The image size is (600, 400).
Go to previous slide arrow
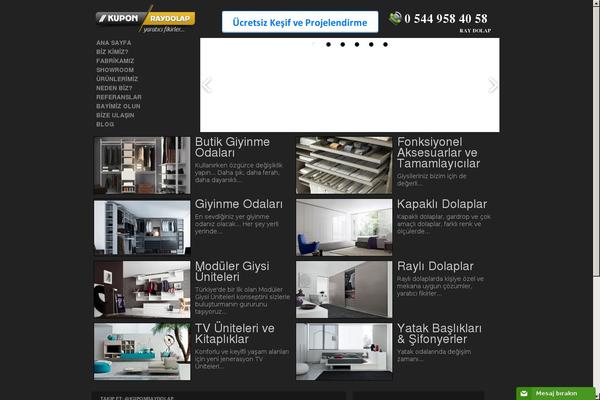(207, 85)
